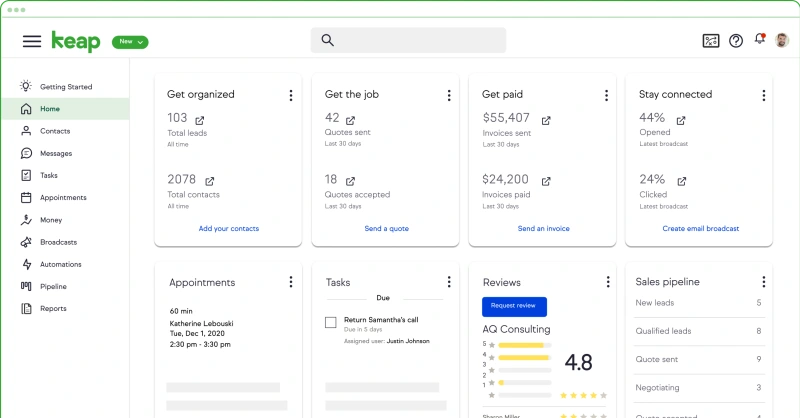This screenshot has height=418, width=800.
Task: Click the notifications bell icon
Action: [760, 41]
